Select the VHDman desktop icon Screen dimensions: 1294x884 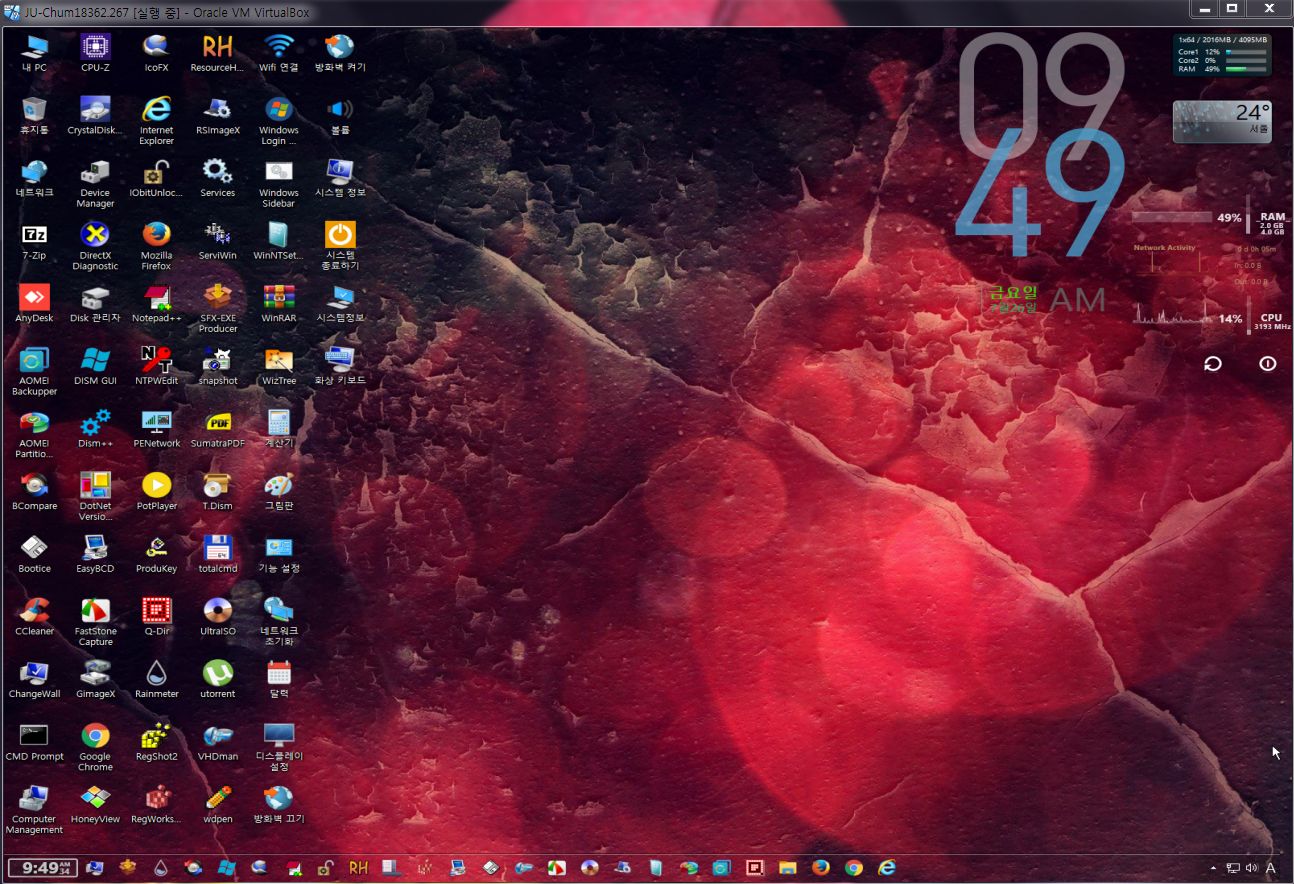tap(217, 742)
